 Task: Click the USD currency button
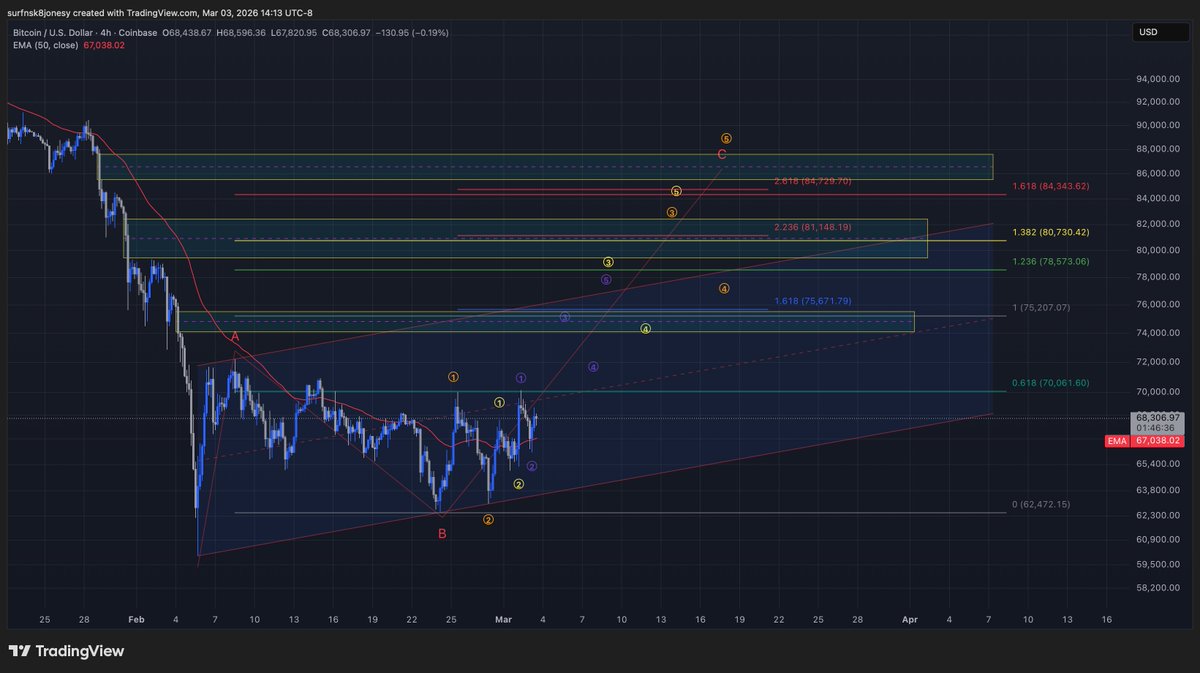click(x=1161, y=32)
